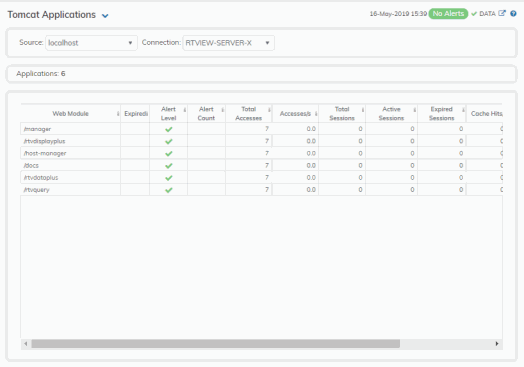This screenshot has width=524, height=367.
Task: Open the Connection RTVIEW-SERVER-X dropdown
Action: [x=228, y=43]
